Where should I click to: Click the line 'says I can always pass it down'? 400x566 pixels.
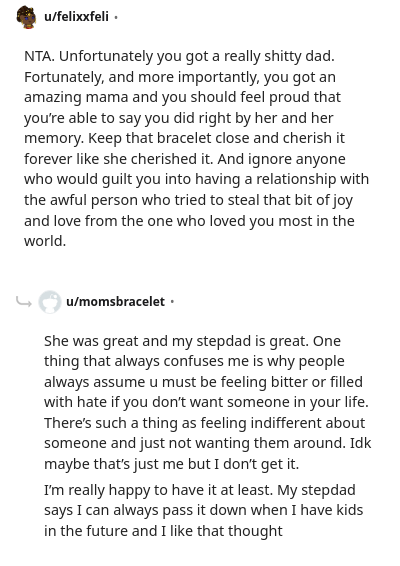point(204,510)
